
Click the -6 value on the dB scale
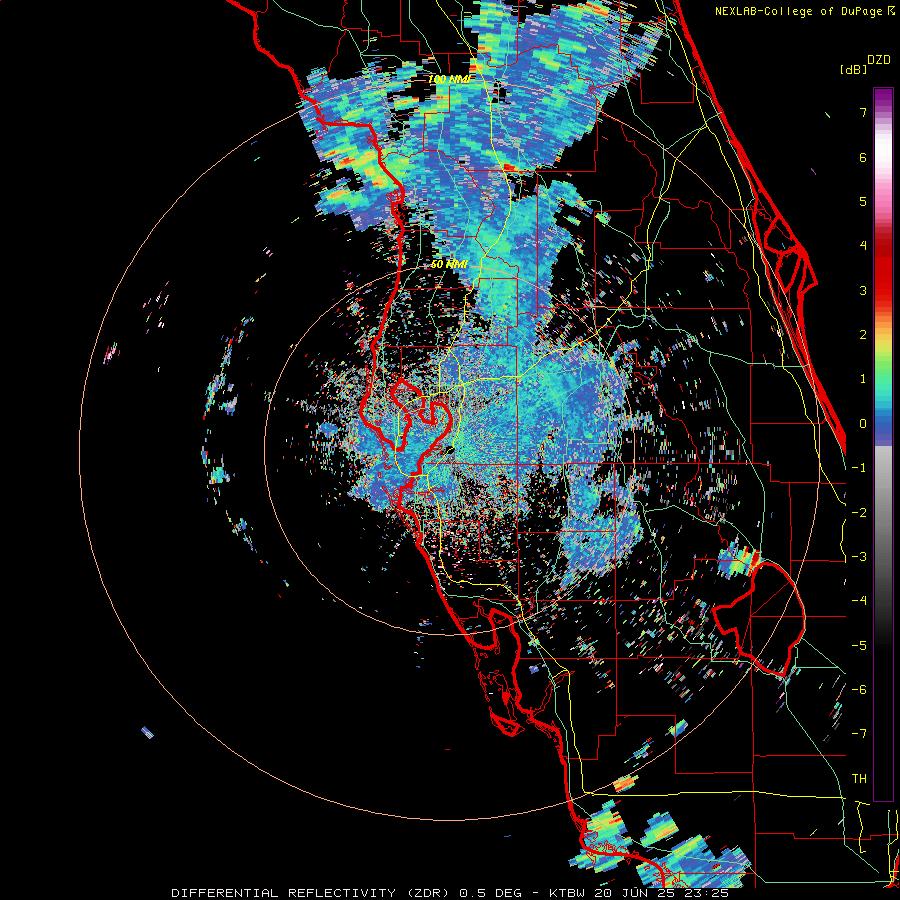859,690
